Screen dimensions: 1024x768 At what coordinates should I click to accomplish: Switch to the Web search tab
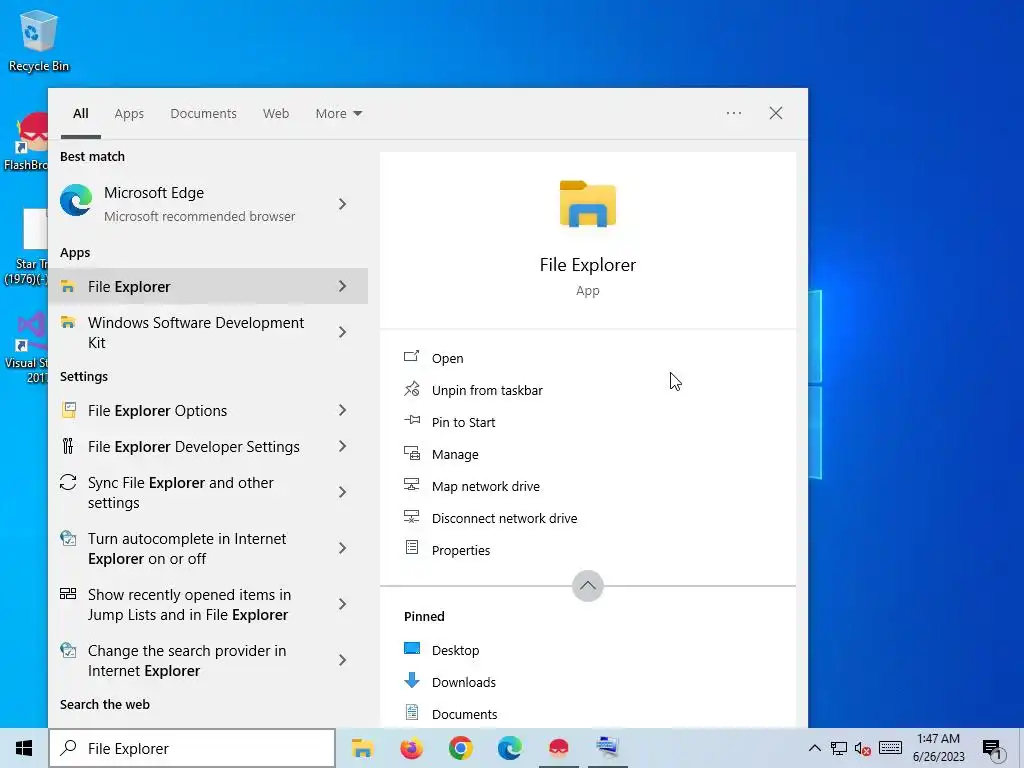(x=276, y=114)
